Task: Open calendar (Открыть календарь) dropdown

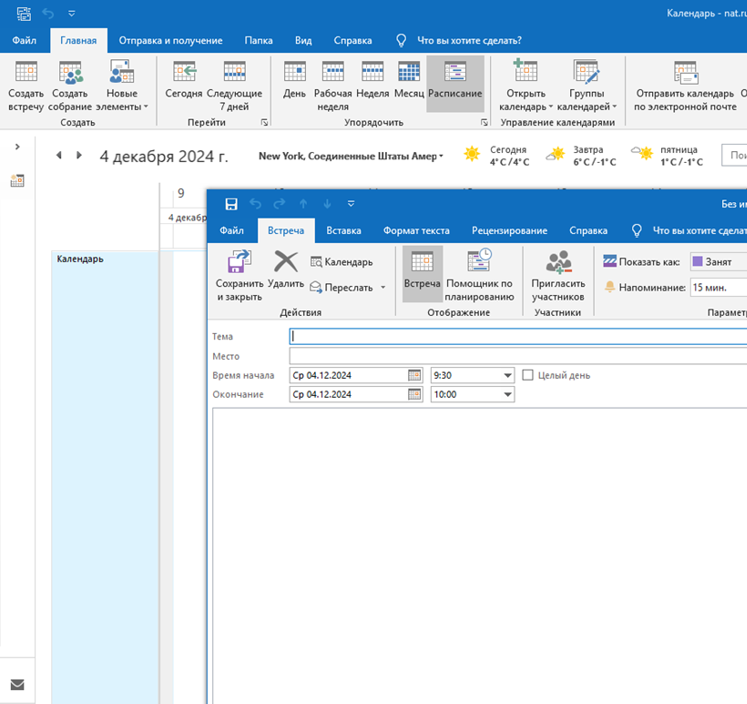Action: (x=525, y=86)
